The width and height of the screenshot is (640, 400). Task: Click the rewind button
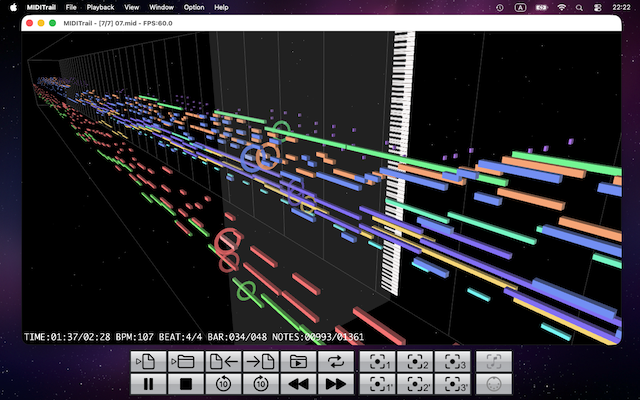point(298,384)
